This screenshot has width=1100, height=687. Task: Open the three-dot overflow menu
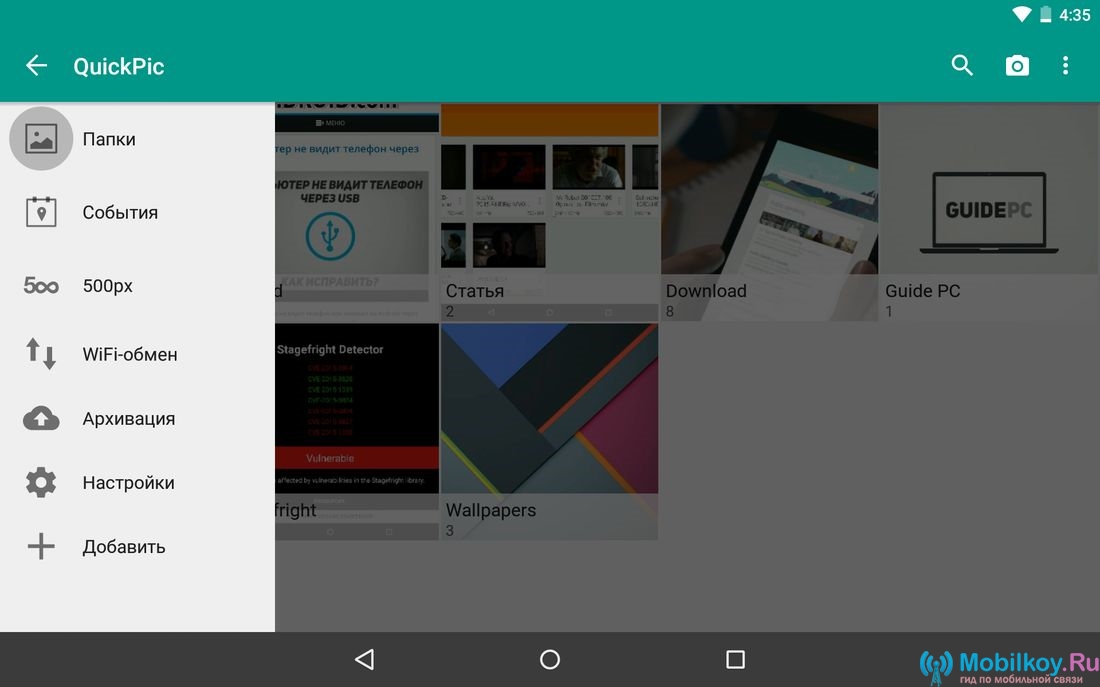coord(1065,65)
